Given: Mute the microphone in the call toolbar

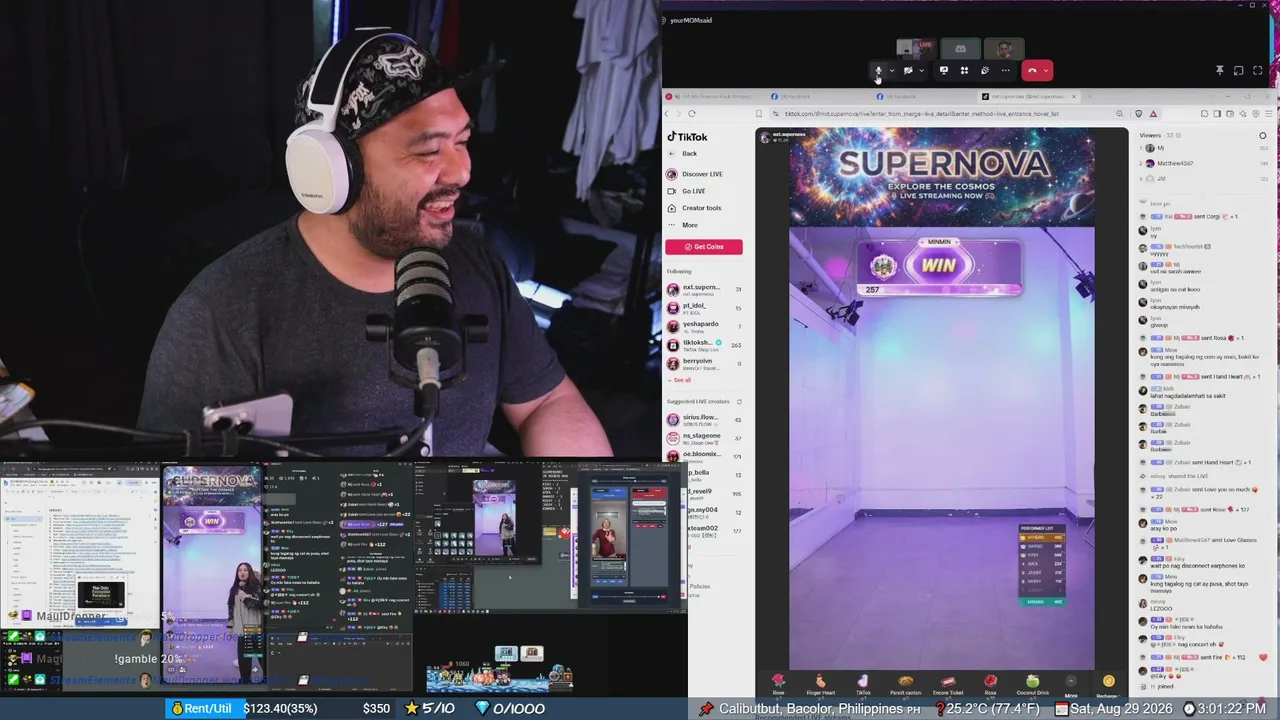Looking at the screenshot, I should pyautogui.click(x=878, y=71).
